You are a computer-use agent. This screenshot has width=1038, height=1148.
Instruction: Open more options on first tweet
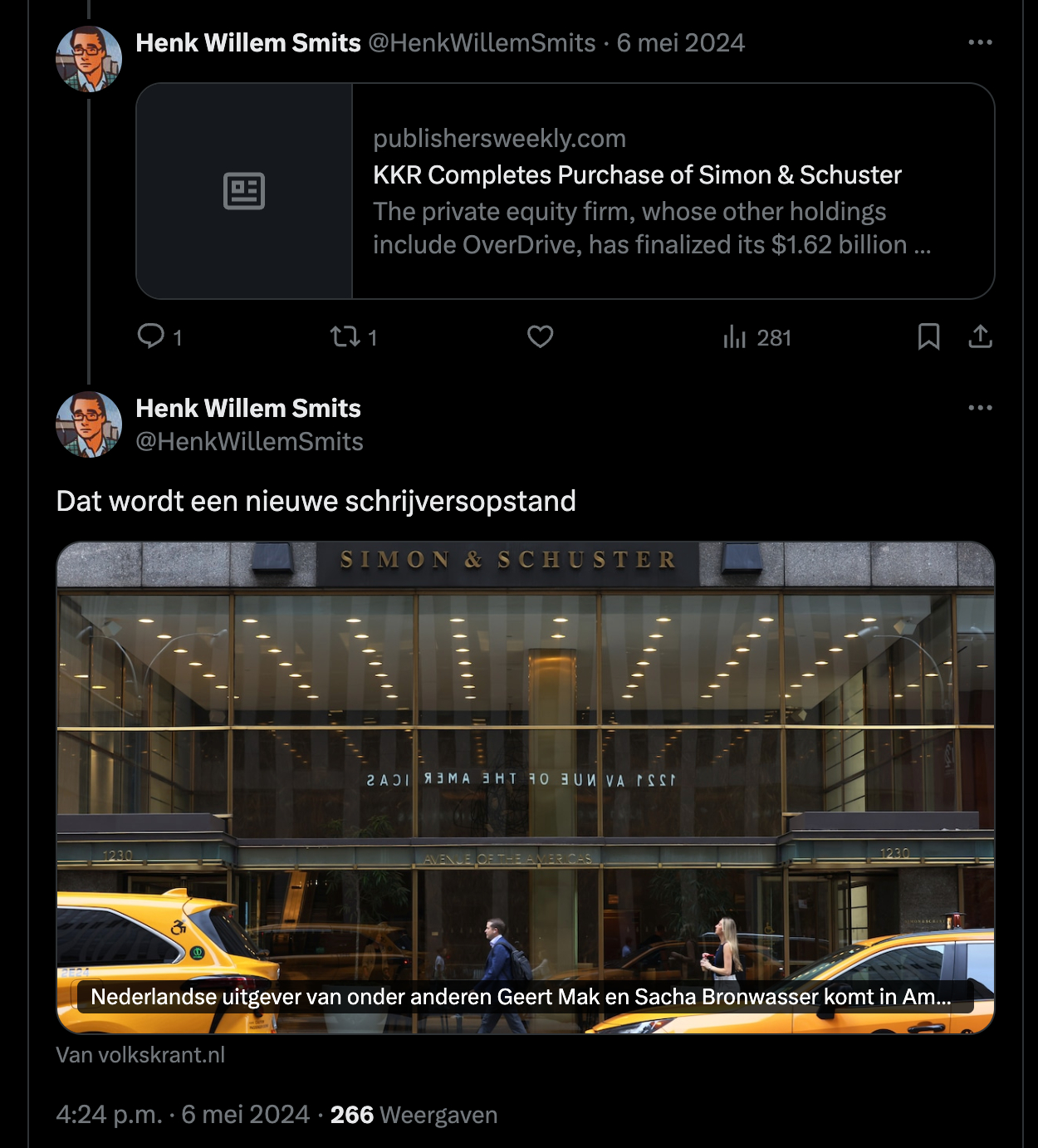tap(980, 42)
